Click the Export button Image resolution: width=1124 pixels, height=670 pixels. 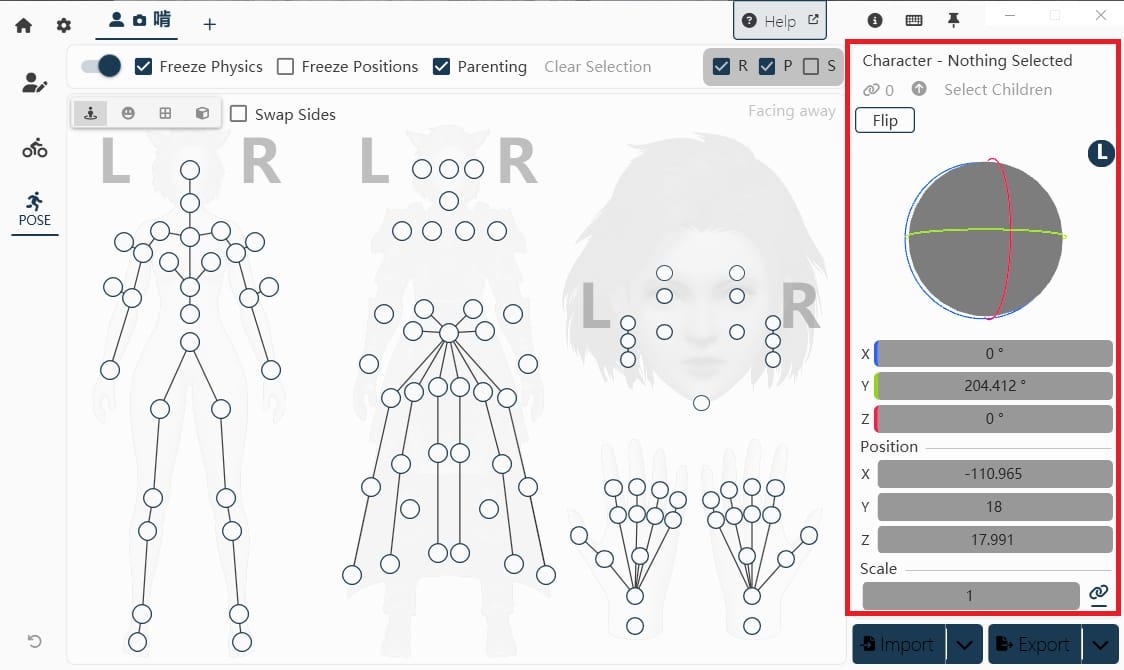pos(1035,644)
